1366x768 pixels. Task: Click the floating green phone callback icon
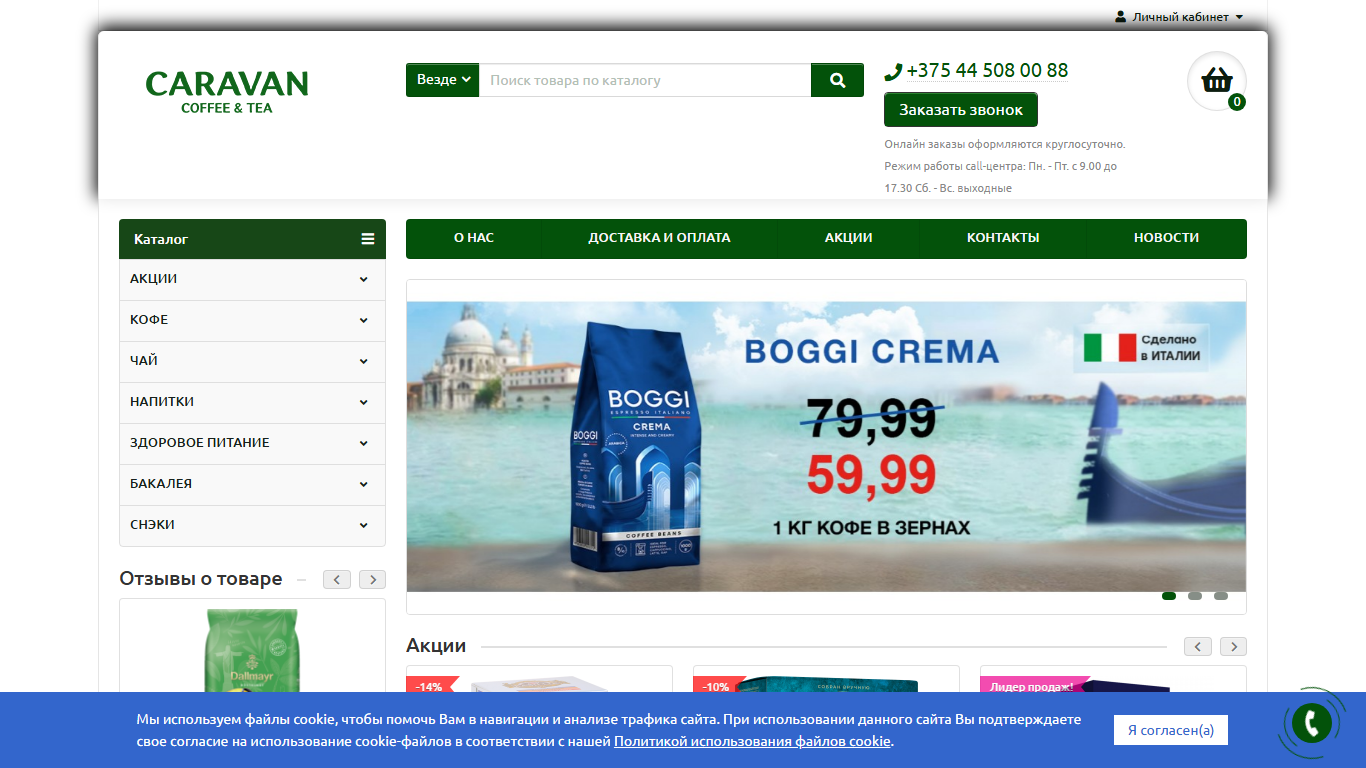[x=1311, y=722]
